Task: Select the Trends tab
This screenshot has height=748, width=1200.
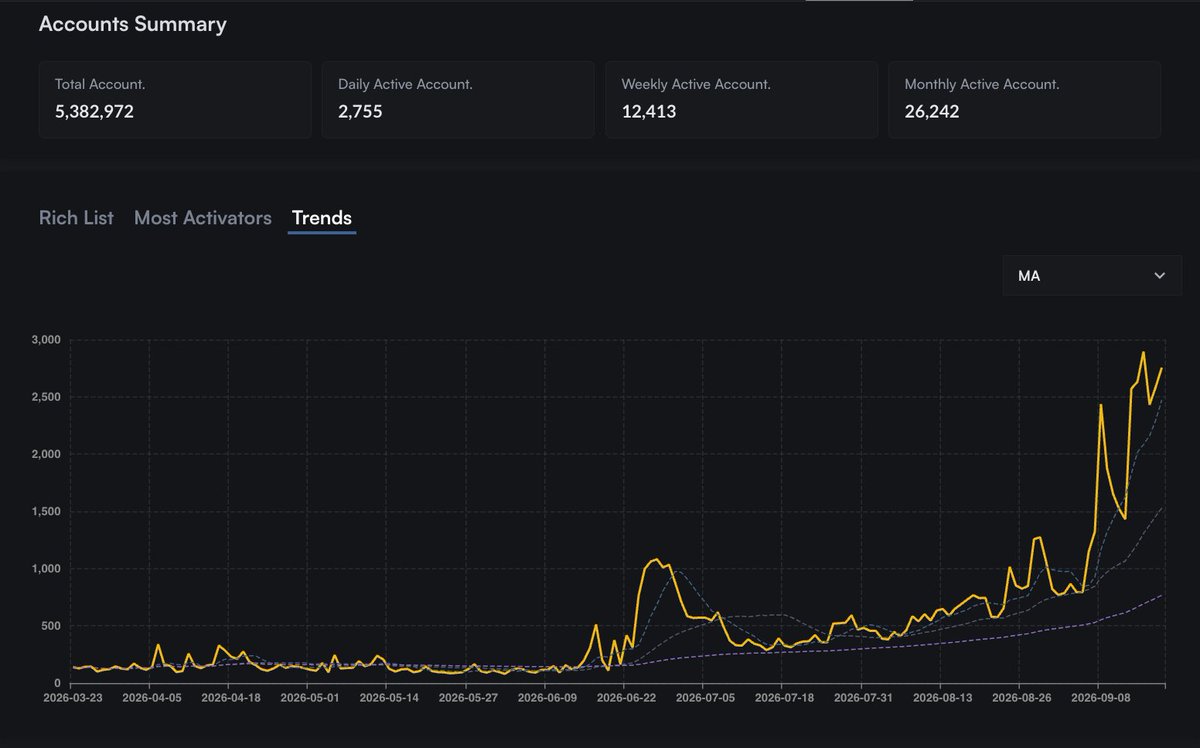Action: 322,218
